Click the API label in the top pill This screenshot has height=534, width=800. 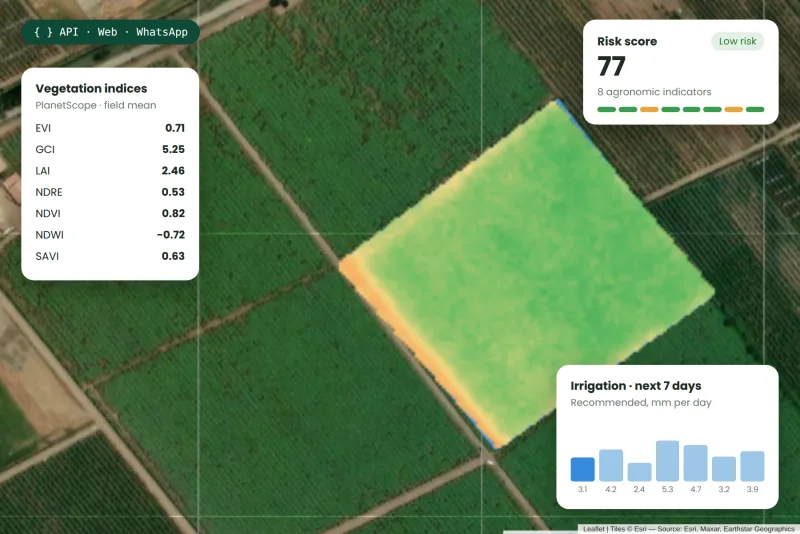click(69, 32)
